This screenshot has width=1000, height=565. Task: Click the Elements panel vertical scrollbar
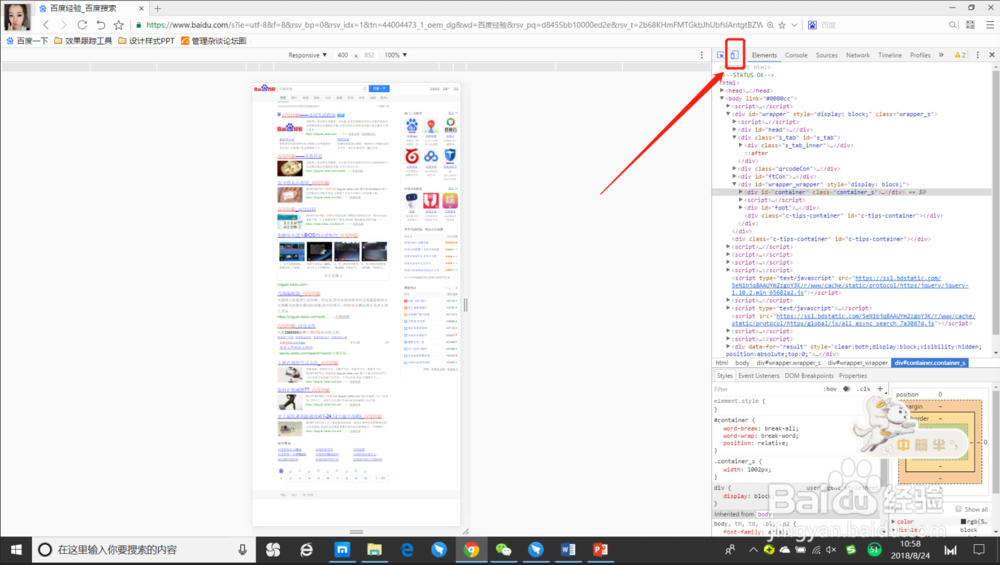click(x=995, y=210)
